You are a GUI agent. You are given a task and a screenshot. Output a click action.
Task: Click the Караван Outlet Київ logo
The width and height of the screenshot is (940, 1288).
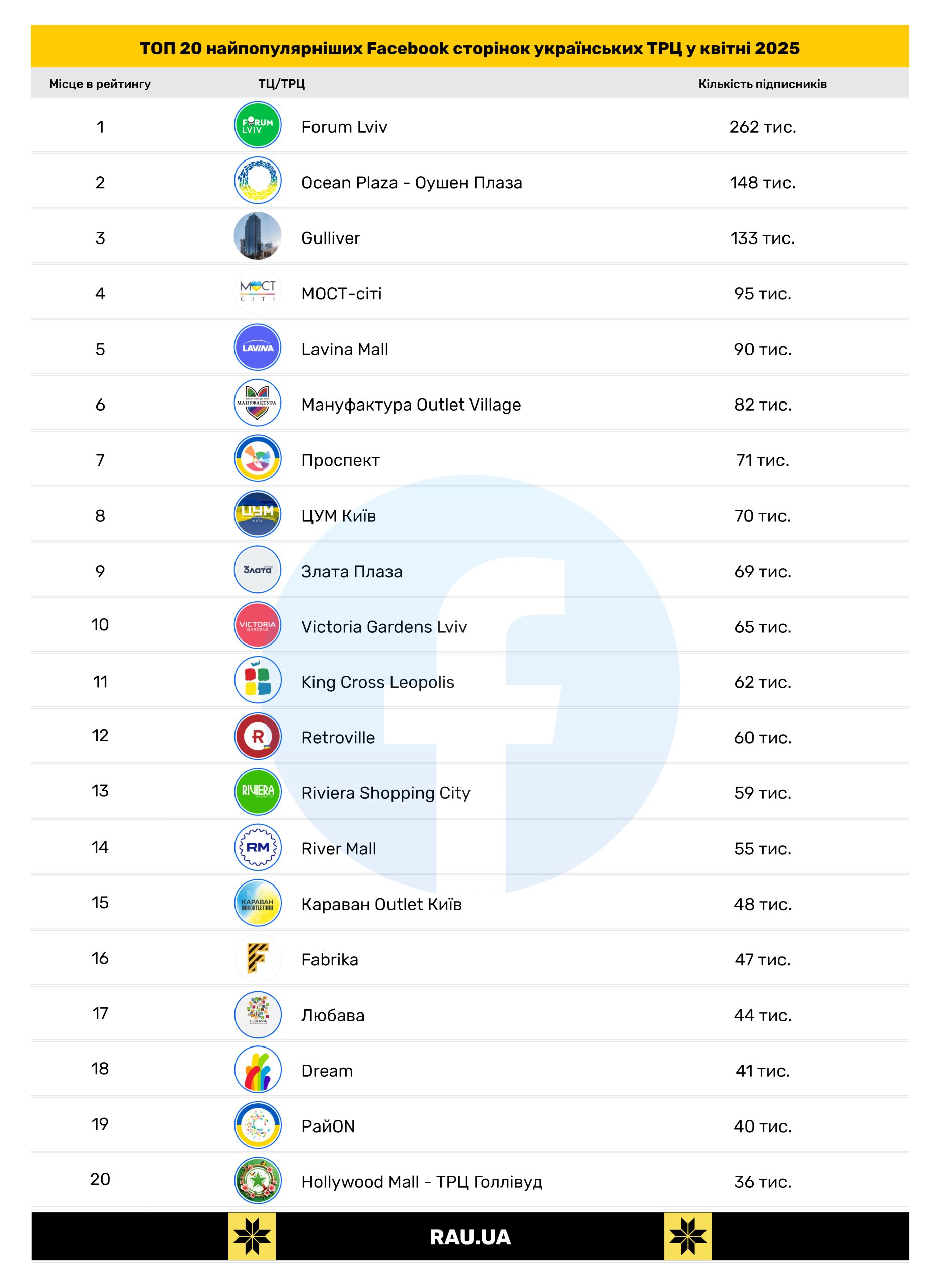(257, 903)
